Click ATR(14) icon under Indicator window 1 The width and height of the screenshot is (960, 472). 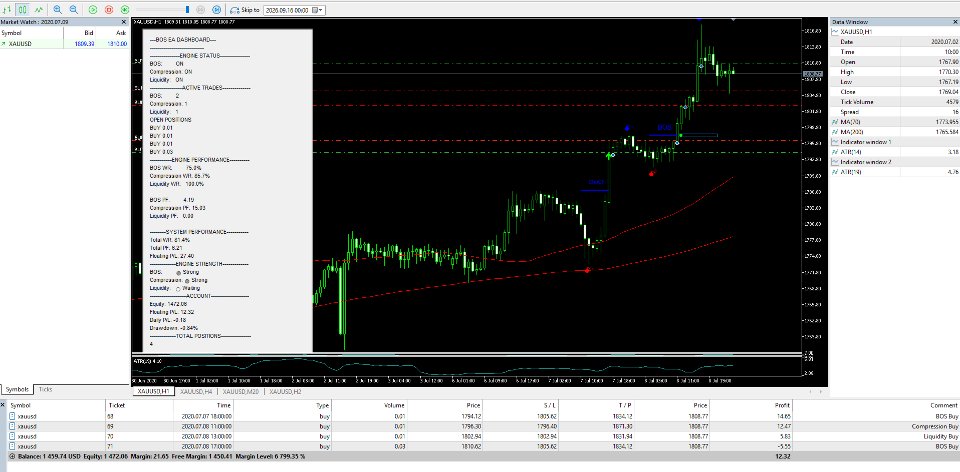tap(836, 152)
